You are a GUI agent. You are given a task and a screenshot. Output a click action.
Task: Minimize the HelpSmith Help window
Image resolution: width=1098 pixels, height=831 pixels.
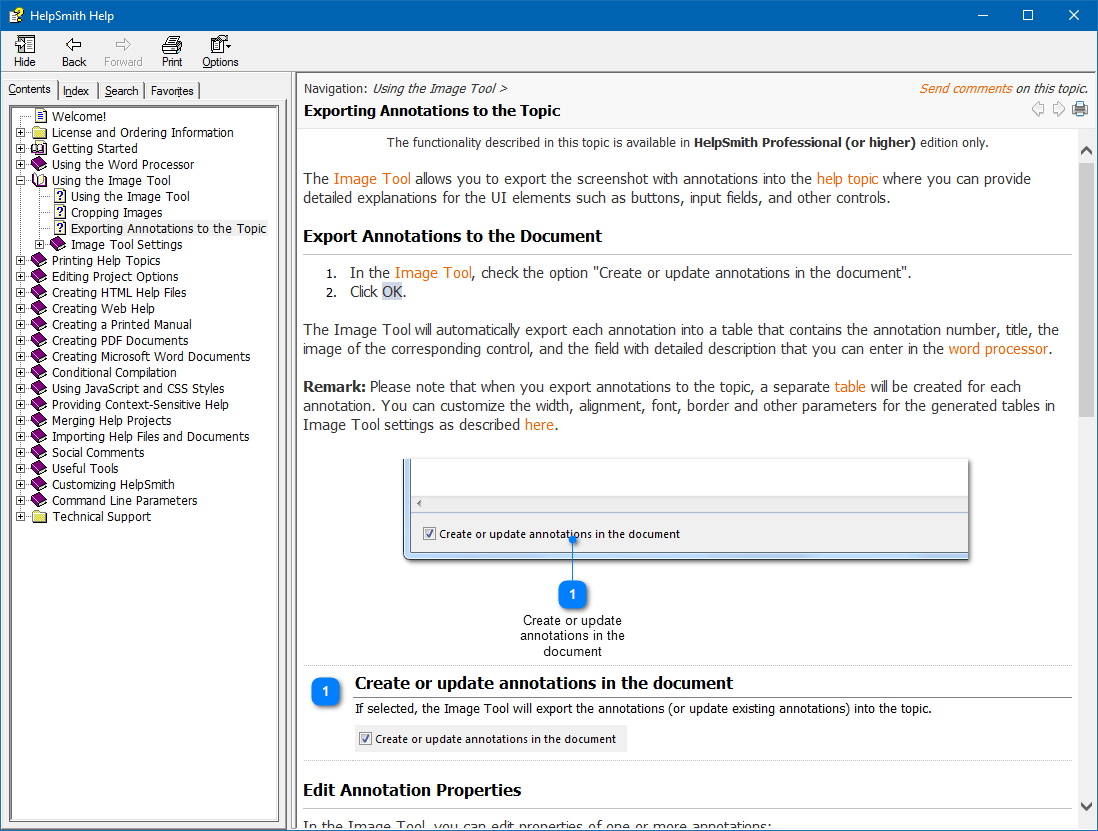point(983,15)
